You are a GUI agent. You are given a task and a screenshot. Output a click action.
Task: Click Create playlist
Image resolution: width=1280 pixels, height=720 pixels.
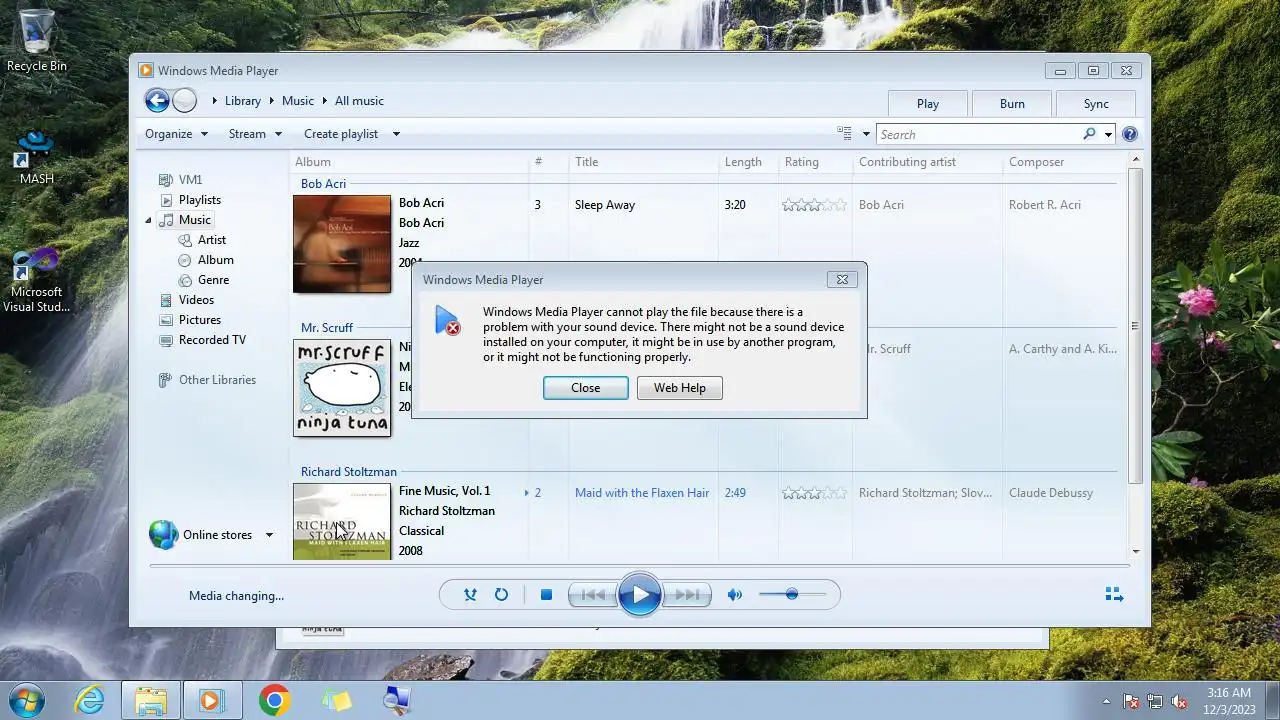[x=341, y=134]
